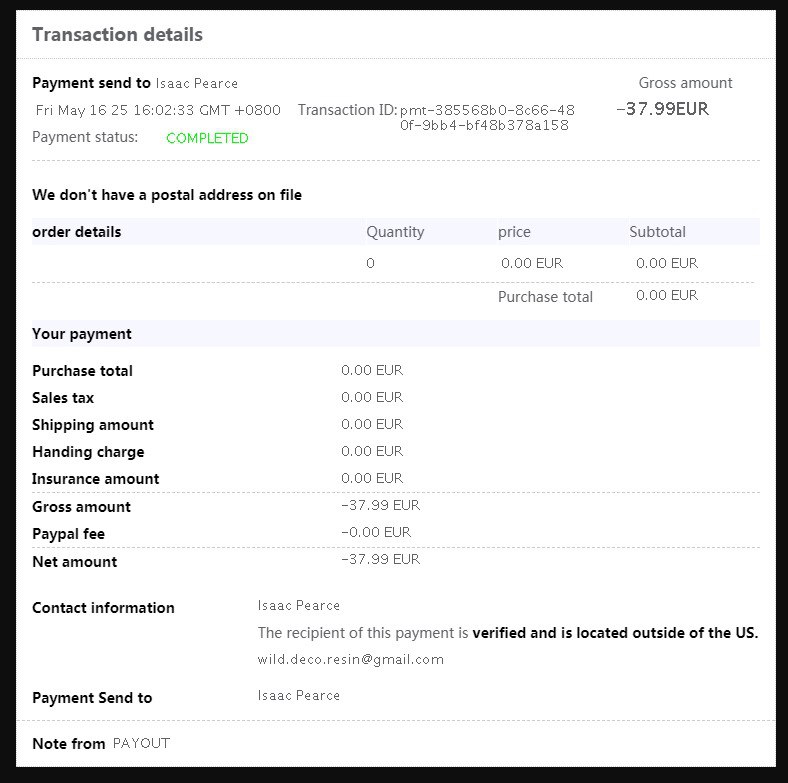Click the Purchase total value in order table
The image size is (788, 783).
coord(667,295)
